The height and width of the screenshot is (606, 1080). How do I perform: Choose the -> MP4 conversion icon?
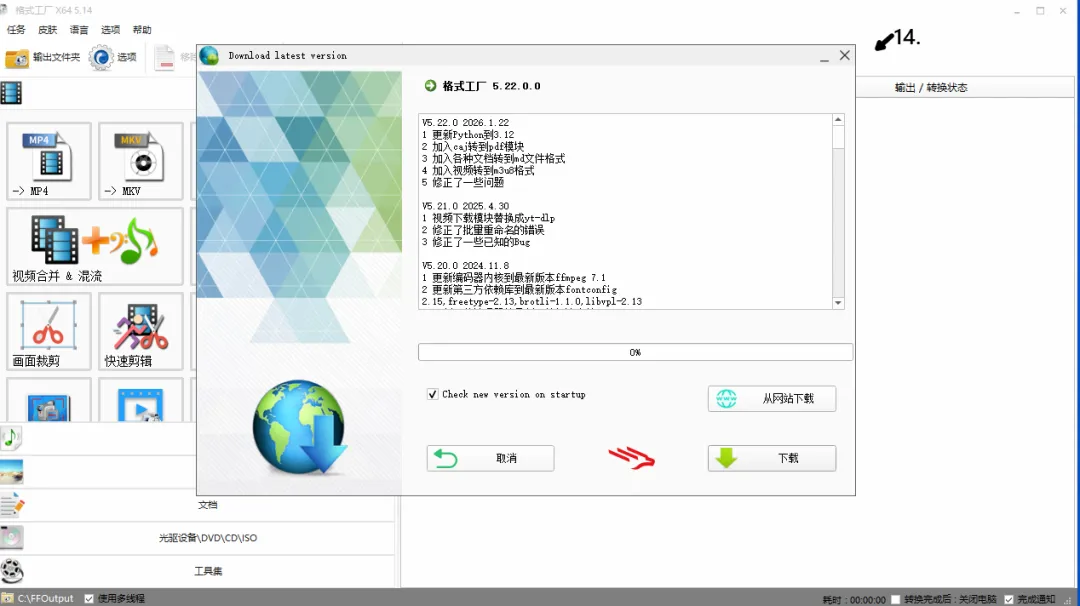pos(49,162)
